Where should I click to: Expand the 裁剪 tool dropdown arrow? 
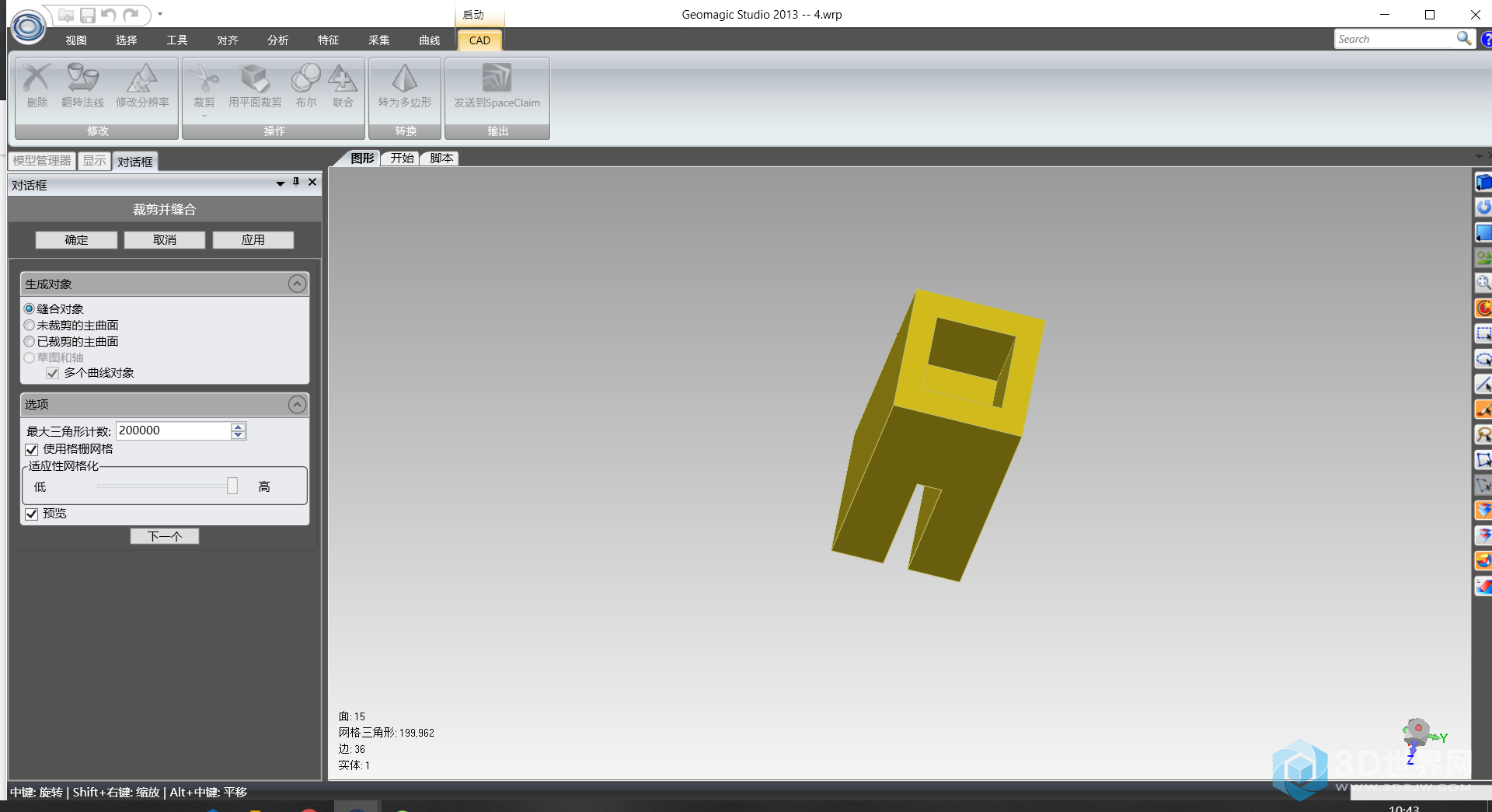click(x=204, y=116)
